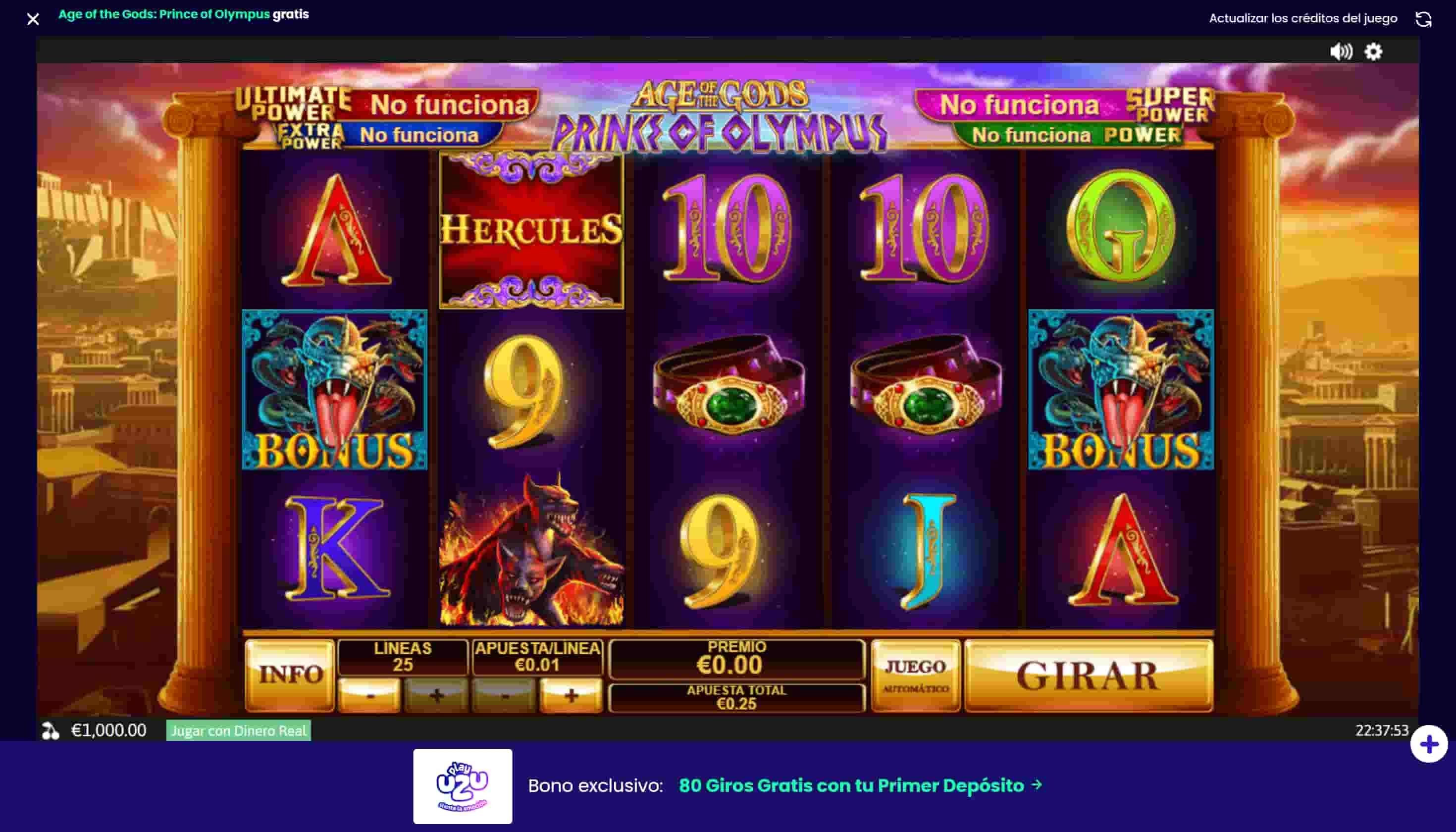This screenshot has width=1456, height=832.
Task: Click the Cerberus fire hound symbol
Action: (x=531, y=549)
